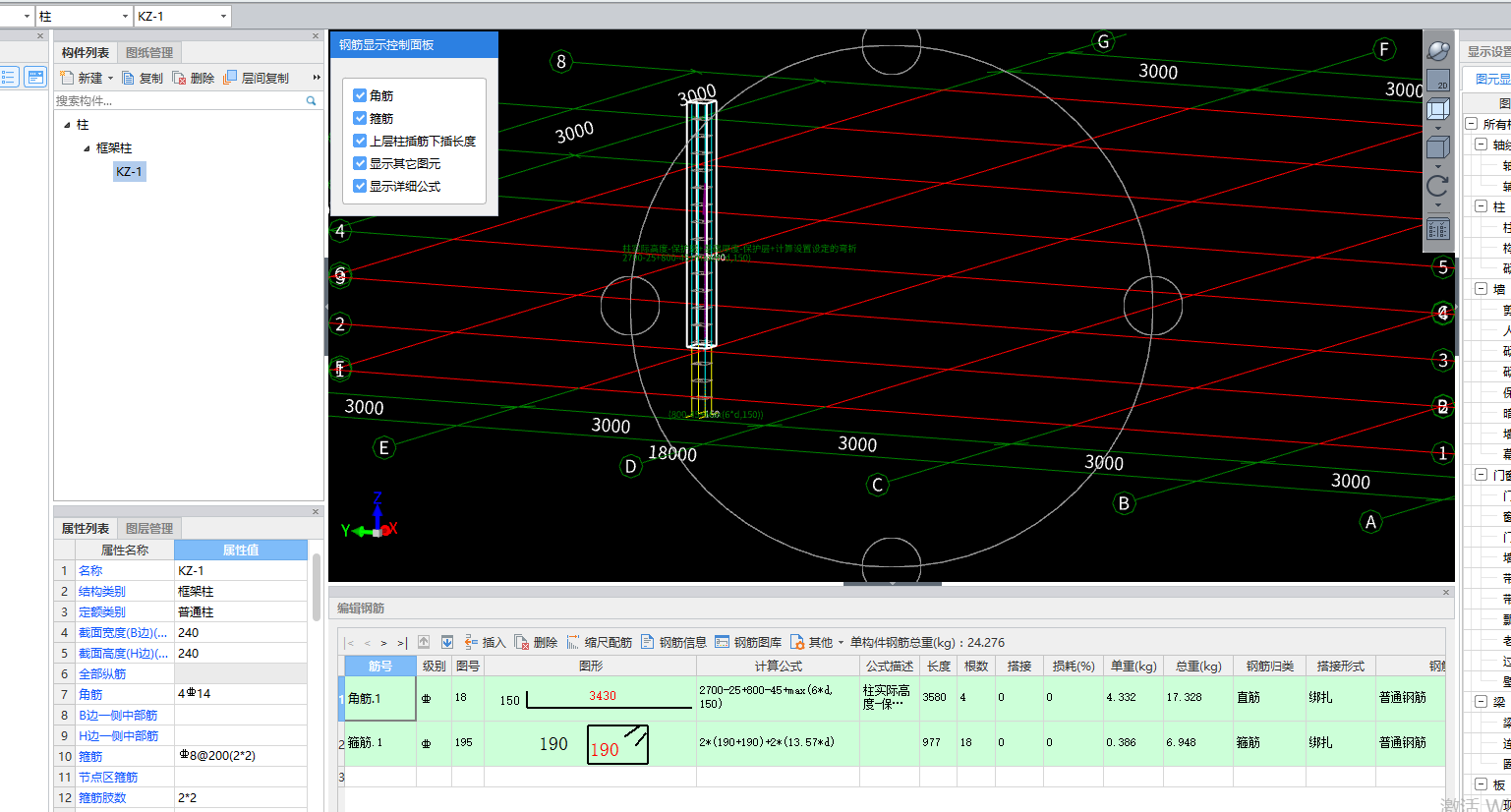Click the 删除 icon in the rebar editor
Image resolution: width=1511 pixels, height=812 pixels.
coord(522,642)
